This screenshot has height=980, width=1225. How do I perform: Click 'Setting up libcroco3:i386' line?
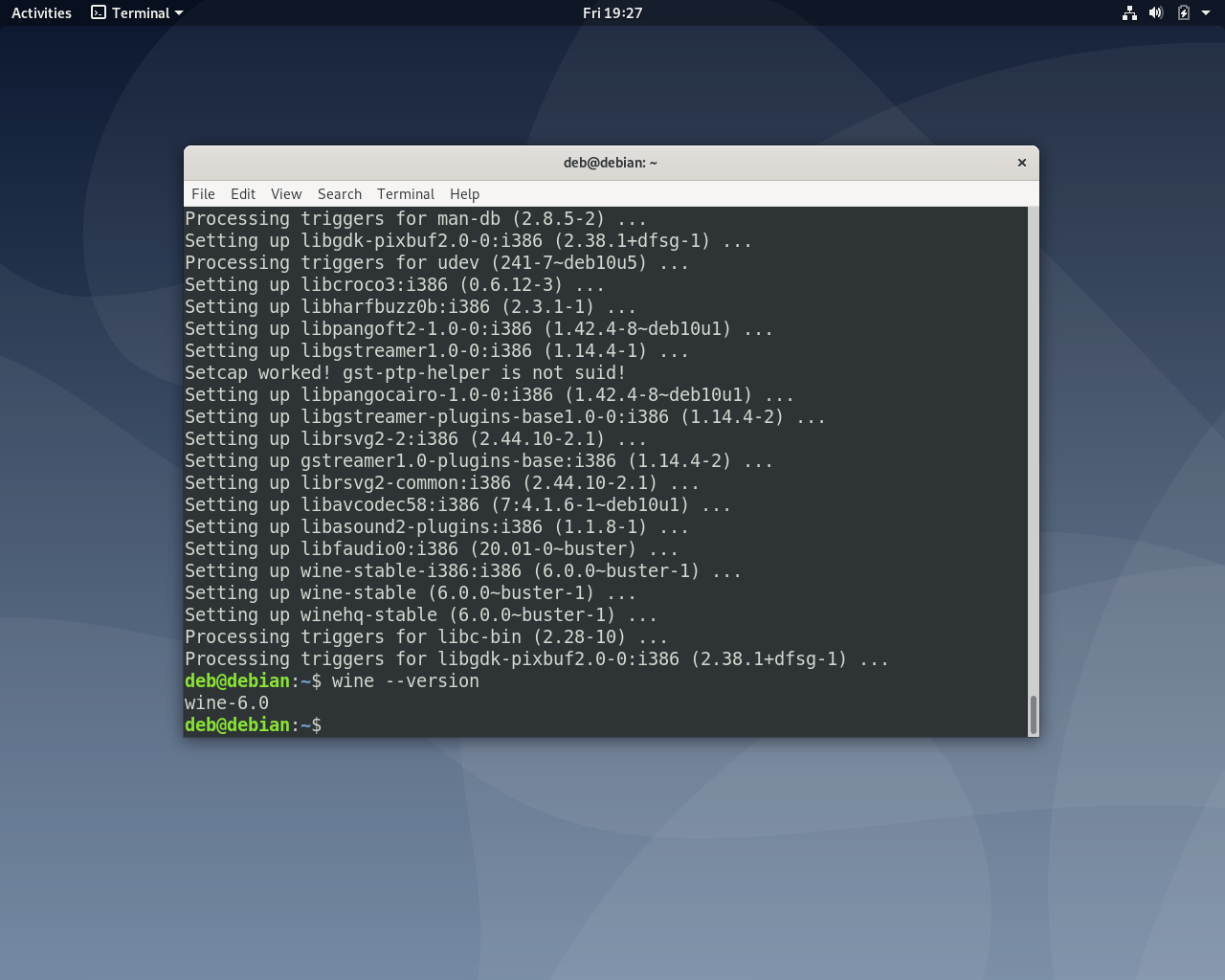tap(394, 285)
